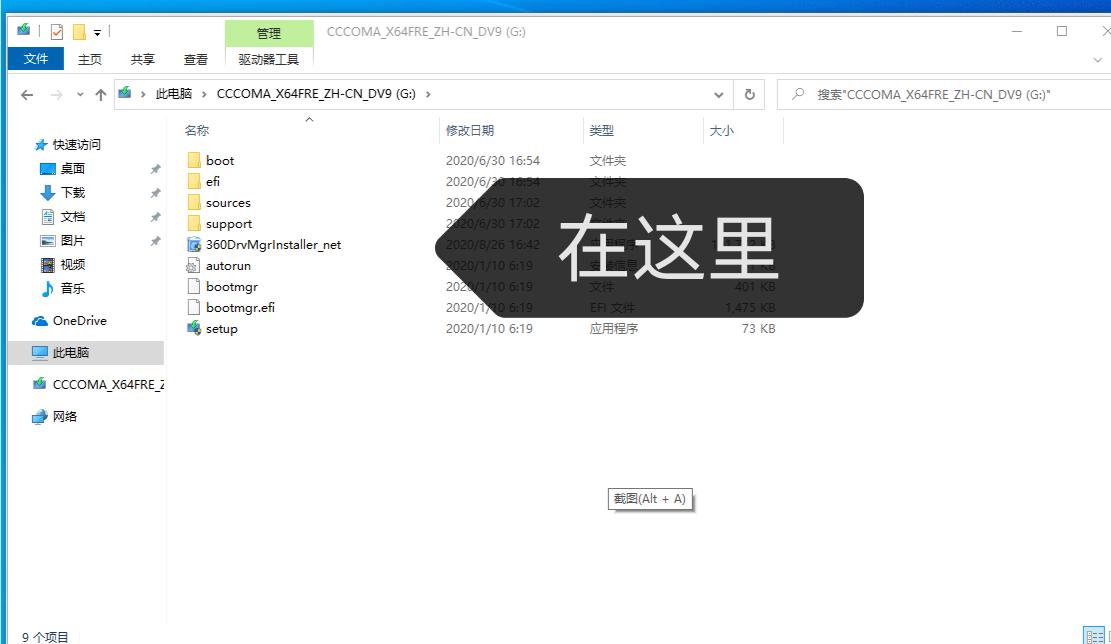
Task: Switch to the 查看 ribbon tab
Action: pyautogui.click(x=195, y=58)
